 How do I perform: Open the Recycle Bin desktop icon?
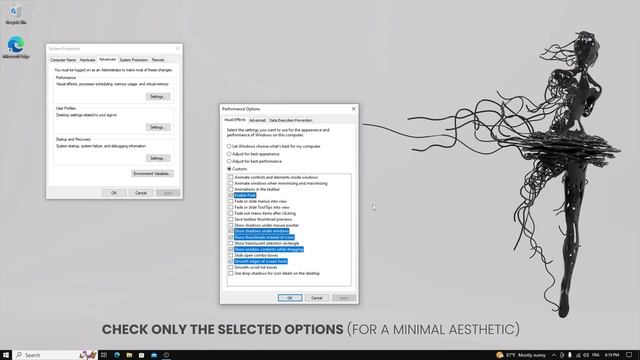[16, 15]
